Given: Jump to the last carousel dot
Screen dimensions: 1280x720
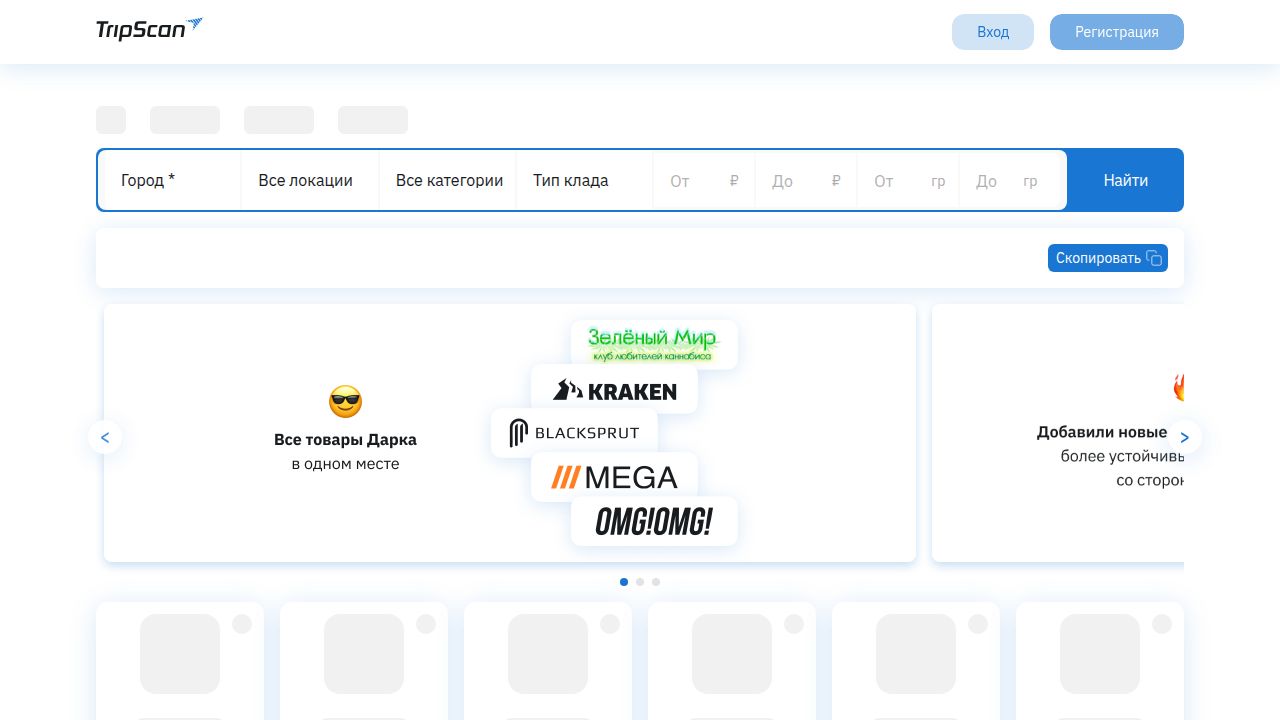Looking at the screenshot, I should click(x=656, y=582).
